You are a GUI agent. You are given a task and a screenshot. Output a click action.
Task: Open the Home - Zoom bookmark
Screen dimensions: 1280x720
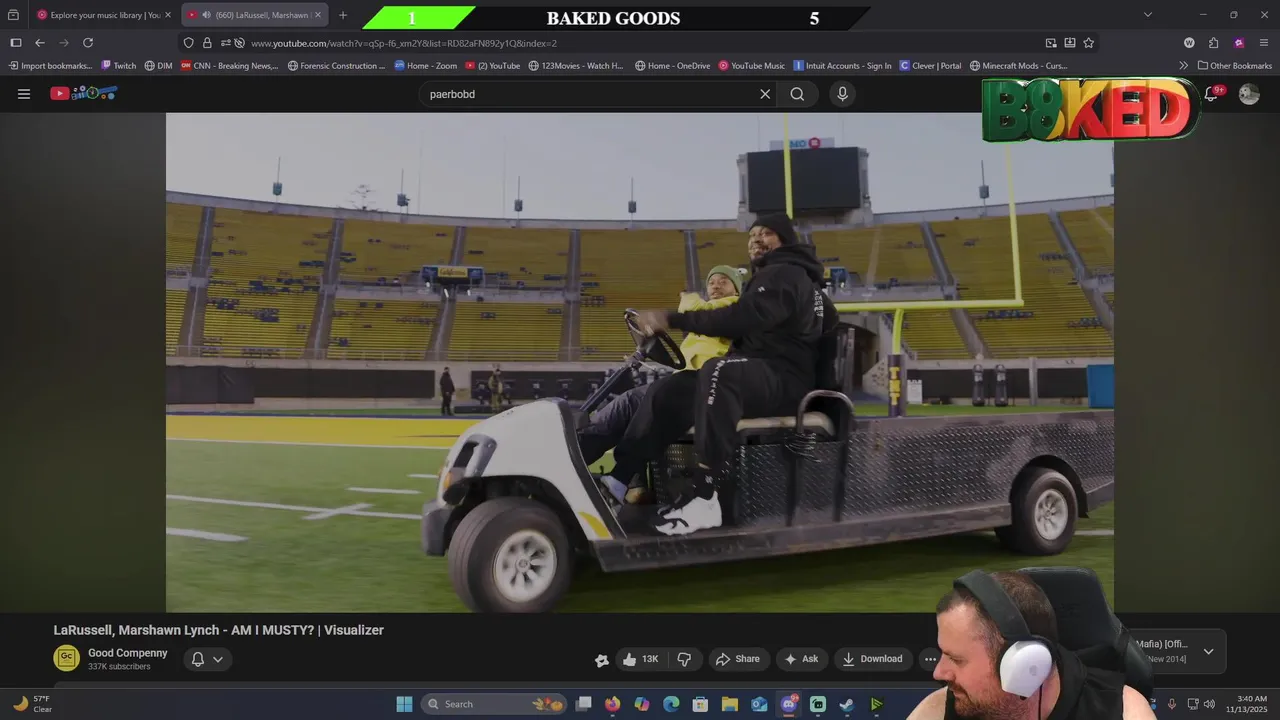click(426, 66)
